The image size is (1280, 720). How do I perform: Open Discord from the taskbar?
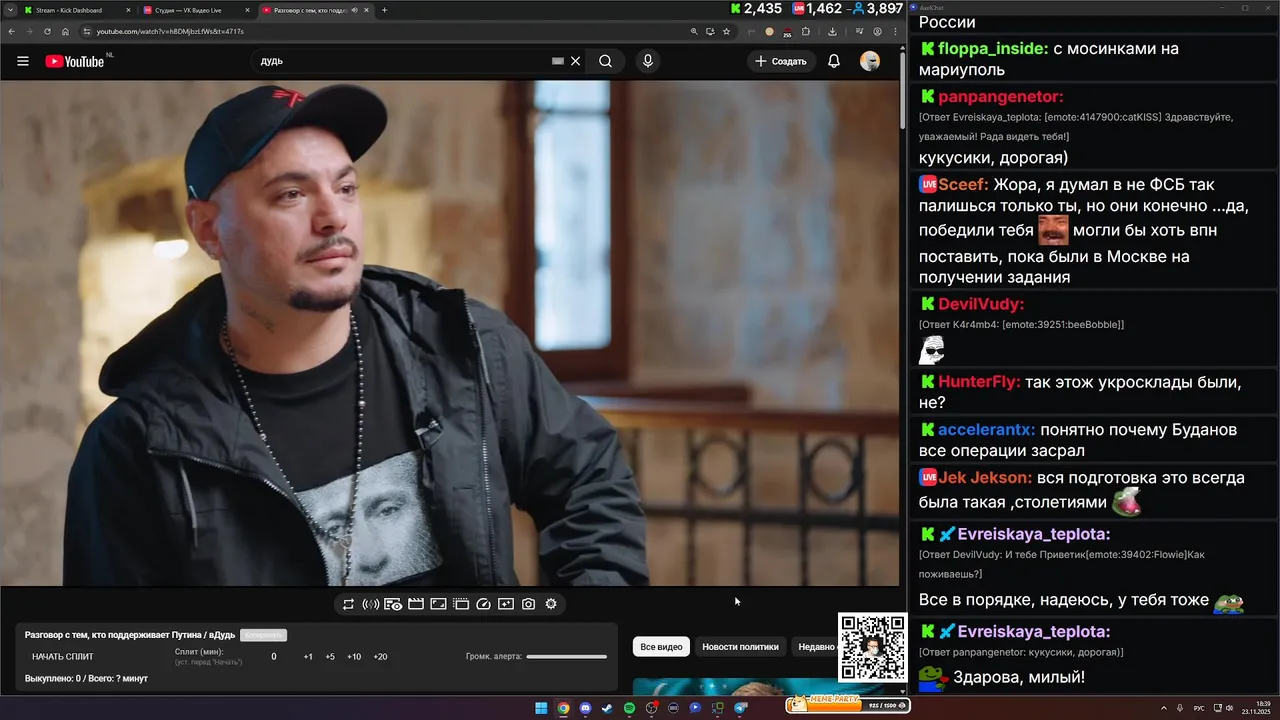[585, 708]
